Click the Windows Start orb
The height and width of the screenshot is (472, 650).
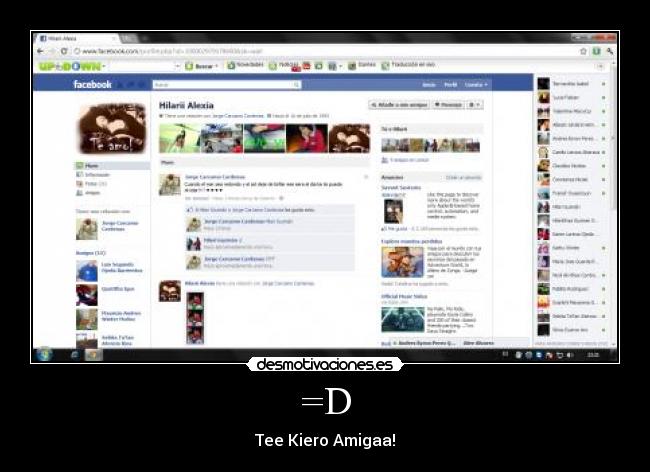click(x=44, y=354)
